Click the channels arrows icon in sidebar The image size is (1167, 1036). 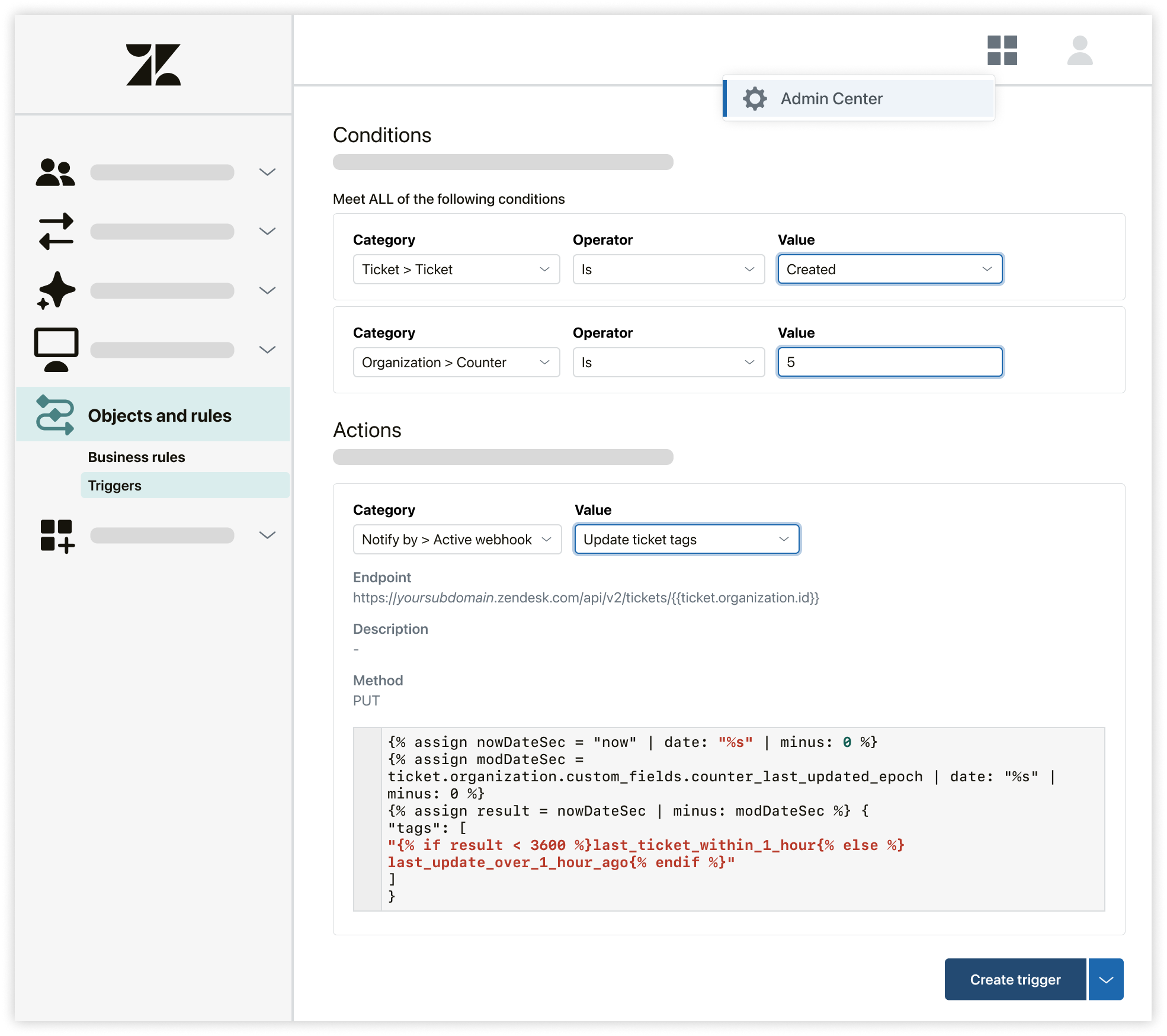[56, 231]
